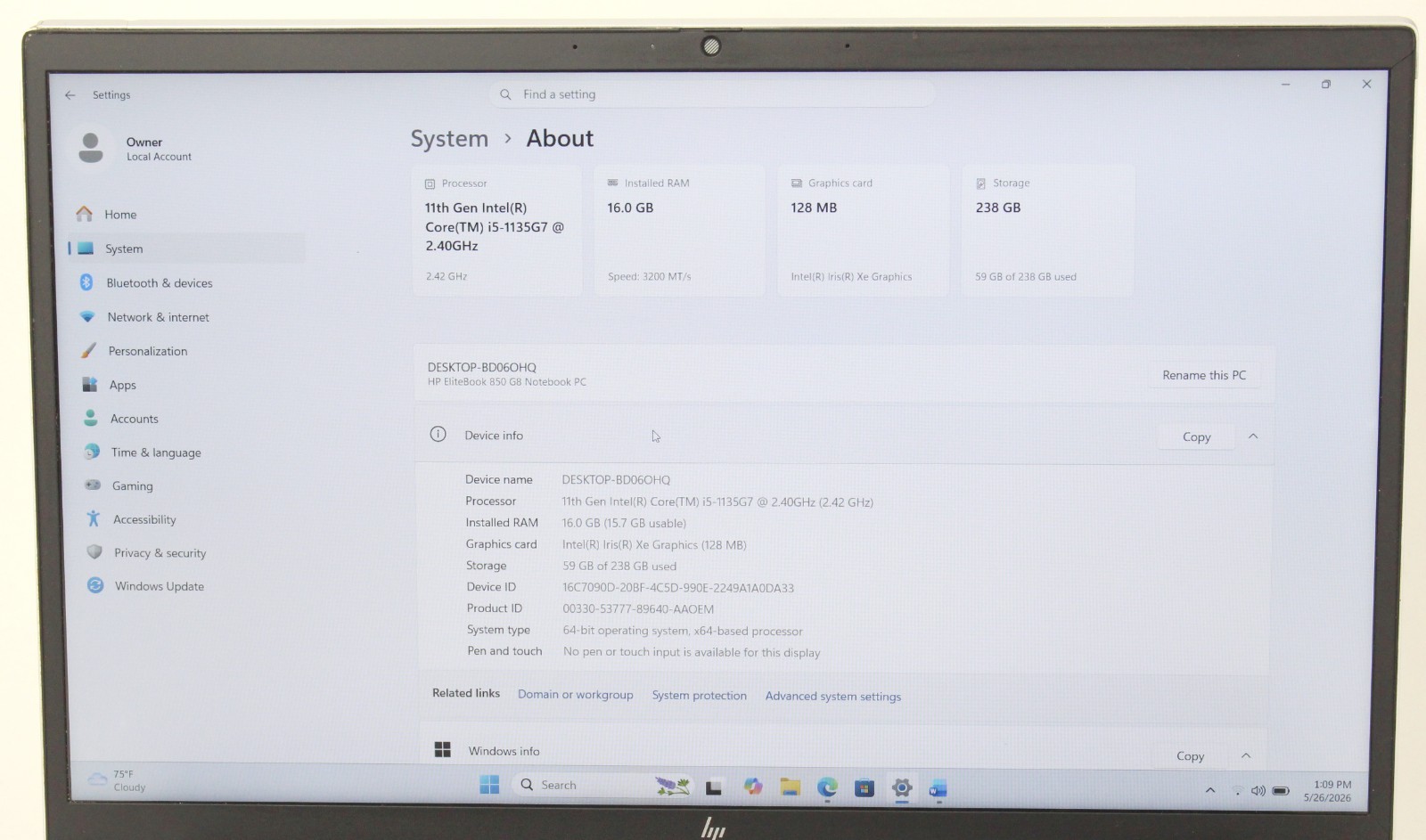Open File Explorer from the taskbar
The image size is (1426, 840).
point(790,787)
